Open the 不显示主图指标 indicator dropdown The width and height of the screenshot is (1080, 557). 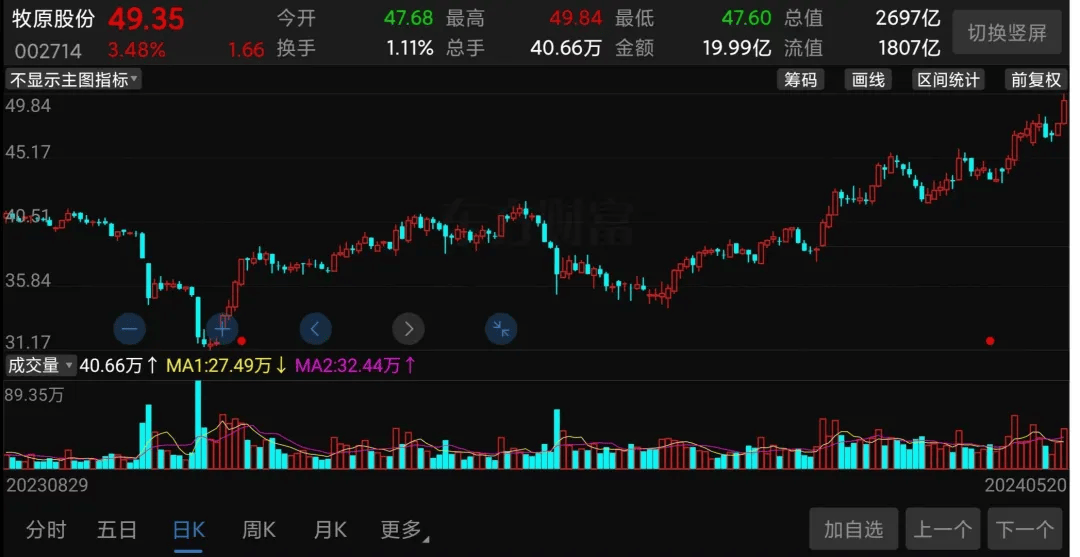point(74,80)
